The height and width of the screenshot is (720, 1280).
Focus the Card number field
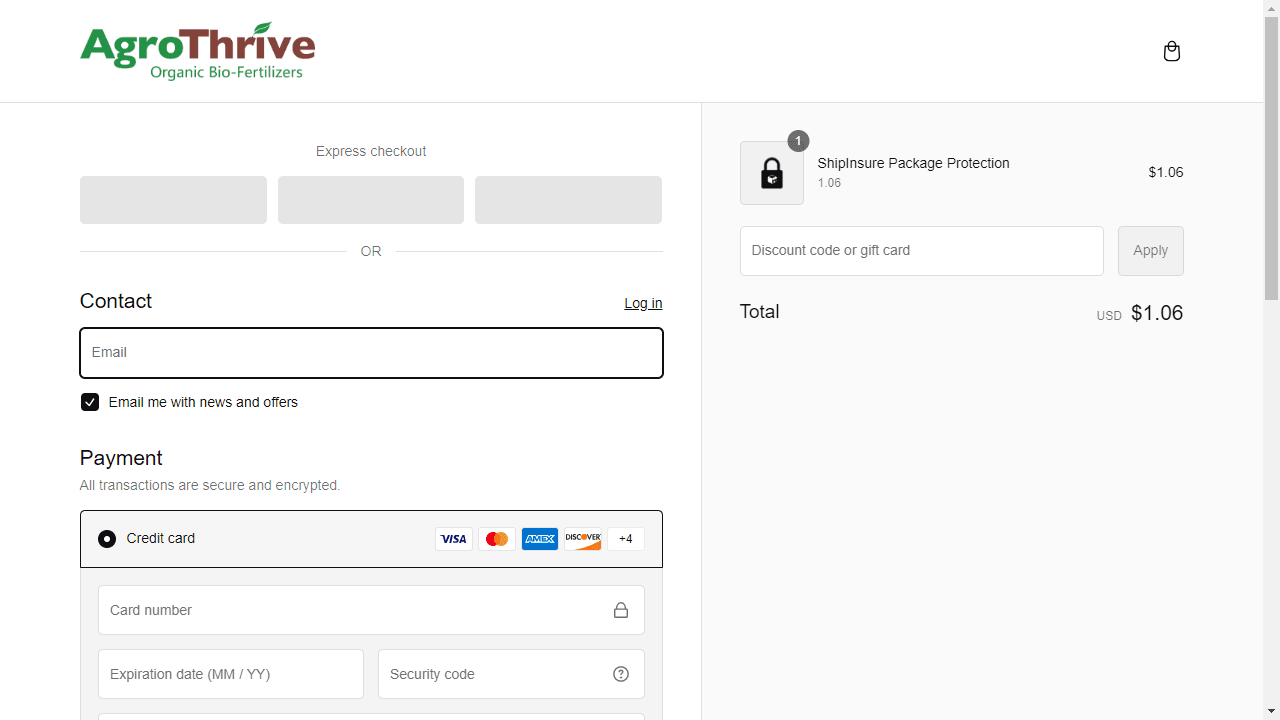(x=371, y=610)
